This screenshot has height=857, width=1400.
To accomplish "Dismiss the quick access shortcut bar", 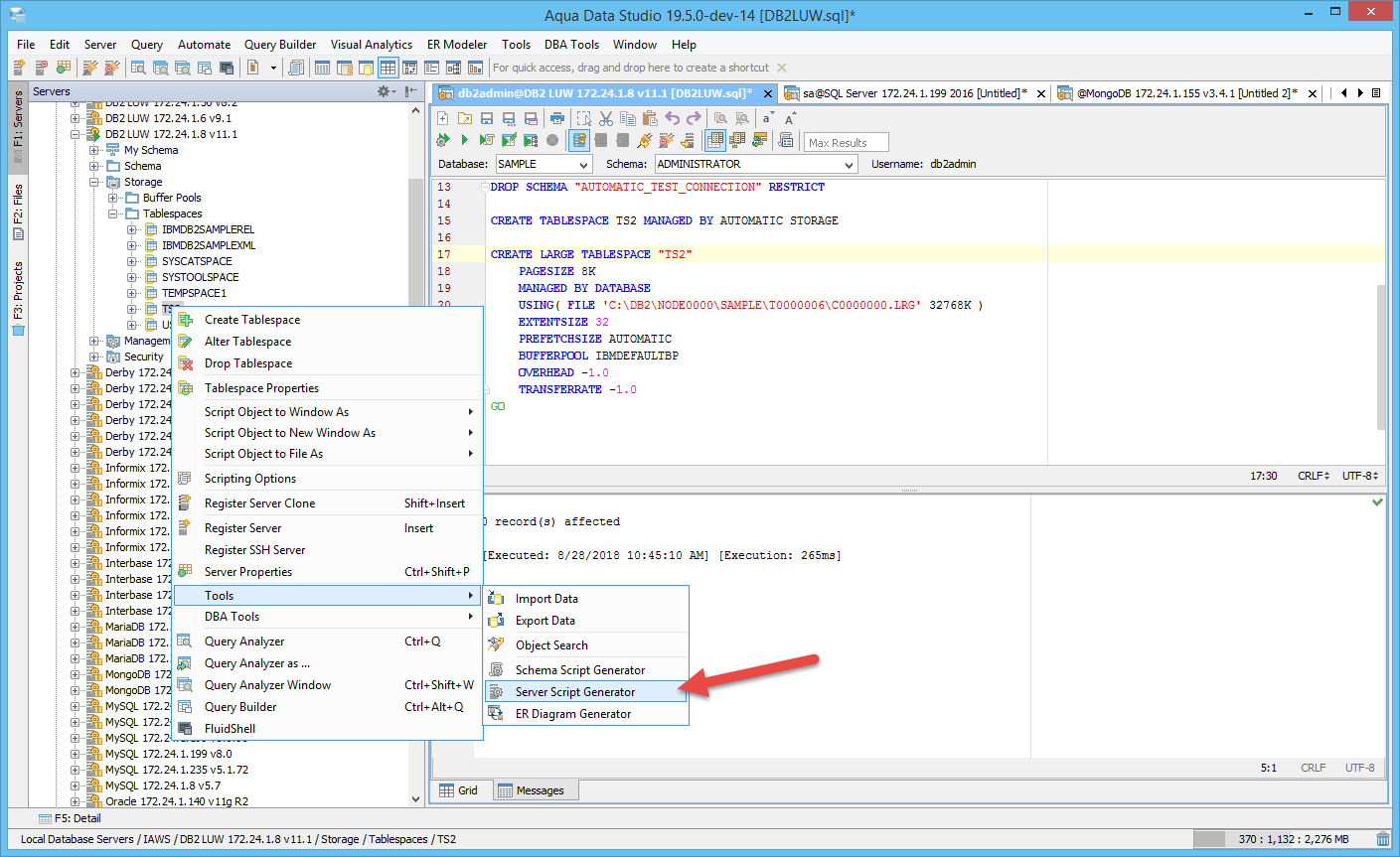I will click(782, 68).
